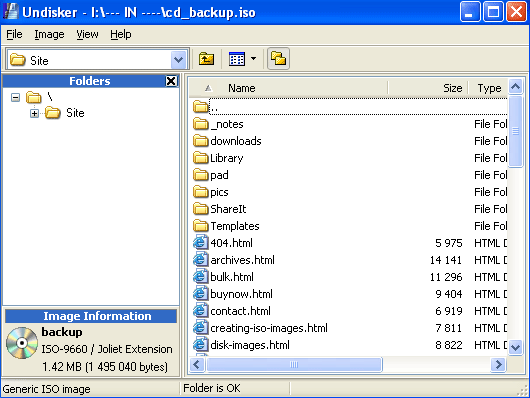Sort by the Size column header
The height and width of the screenshot is (398, 530).
click(452, 88)
